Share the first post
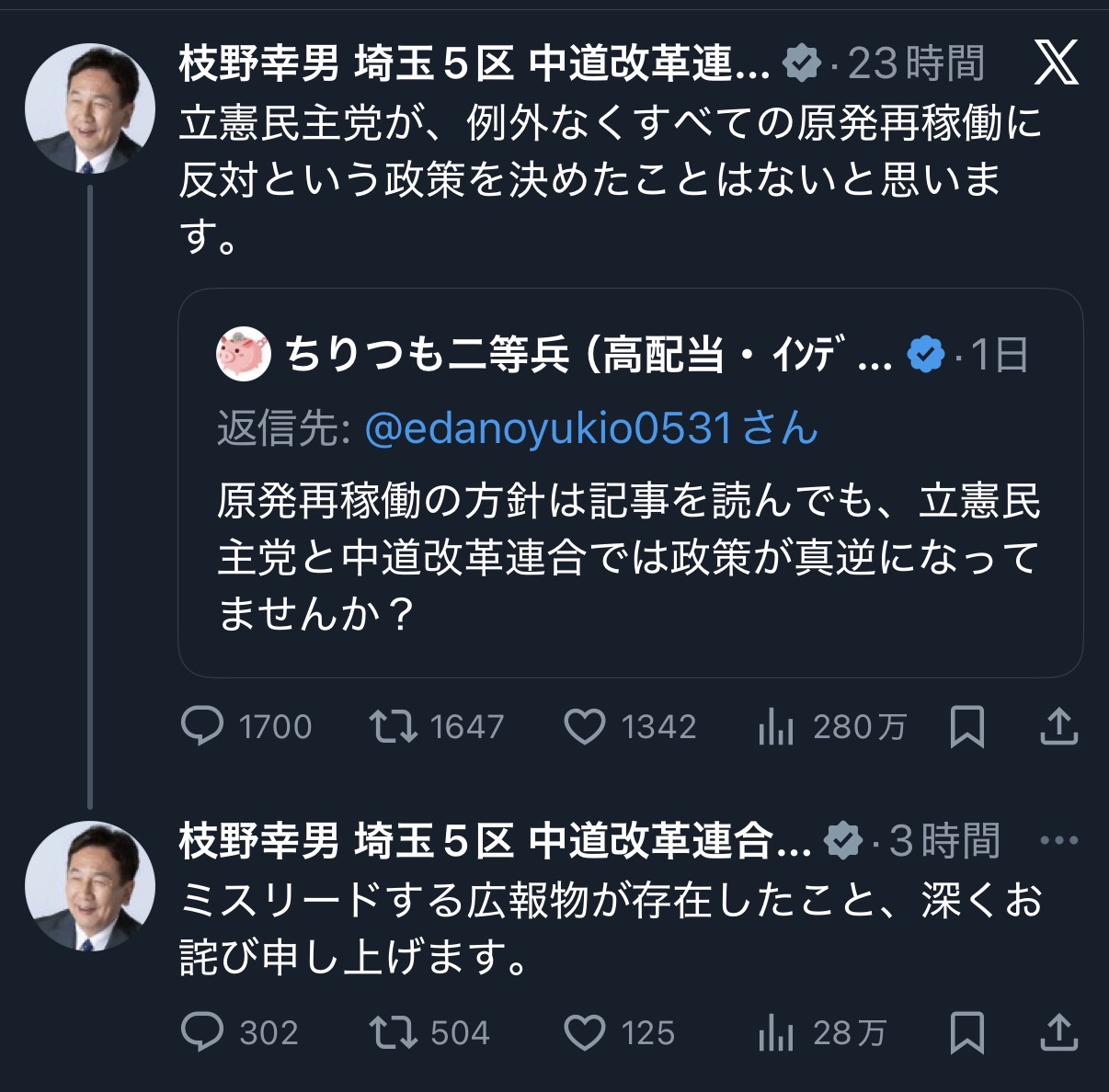 (x=1058, y=726)
